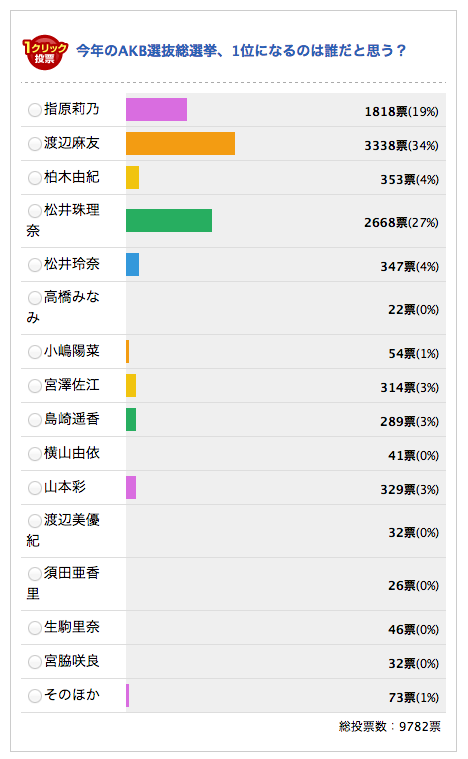Select the 横山由依 radio button

pyautogui.click(x=34, y=454)
